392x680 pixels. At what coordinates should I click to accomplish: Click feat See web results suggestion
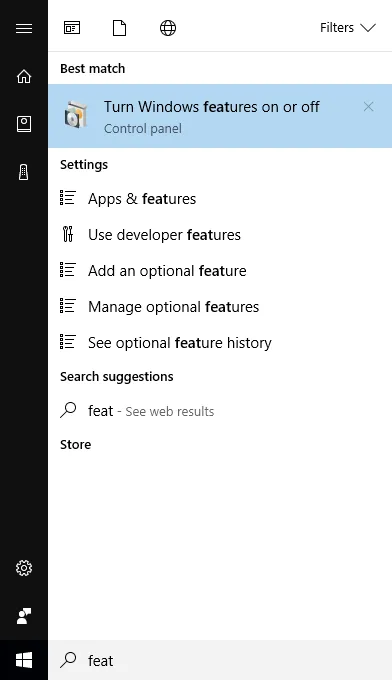220,410
